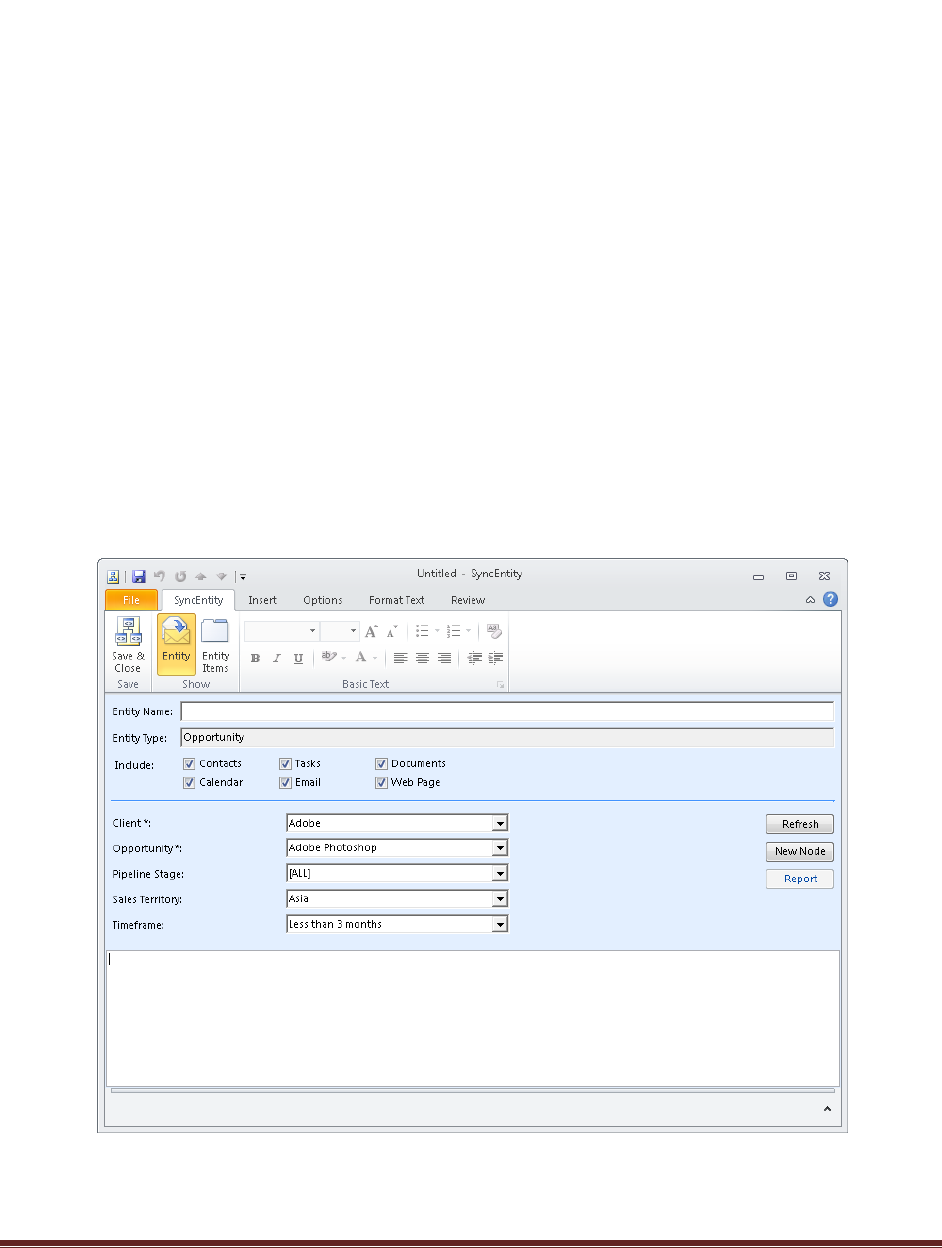This screenshot has width=942, height=1248.
Task: Click the next item down arrow
Action: pyautogui.click(x=221, y=576)
